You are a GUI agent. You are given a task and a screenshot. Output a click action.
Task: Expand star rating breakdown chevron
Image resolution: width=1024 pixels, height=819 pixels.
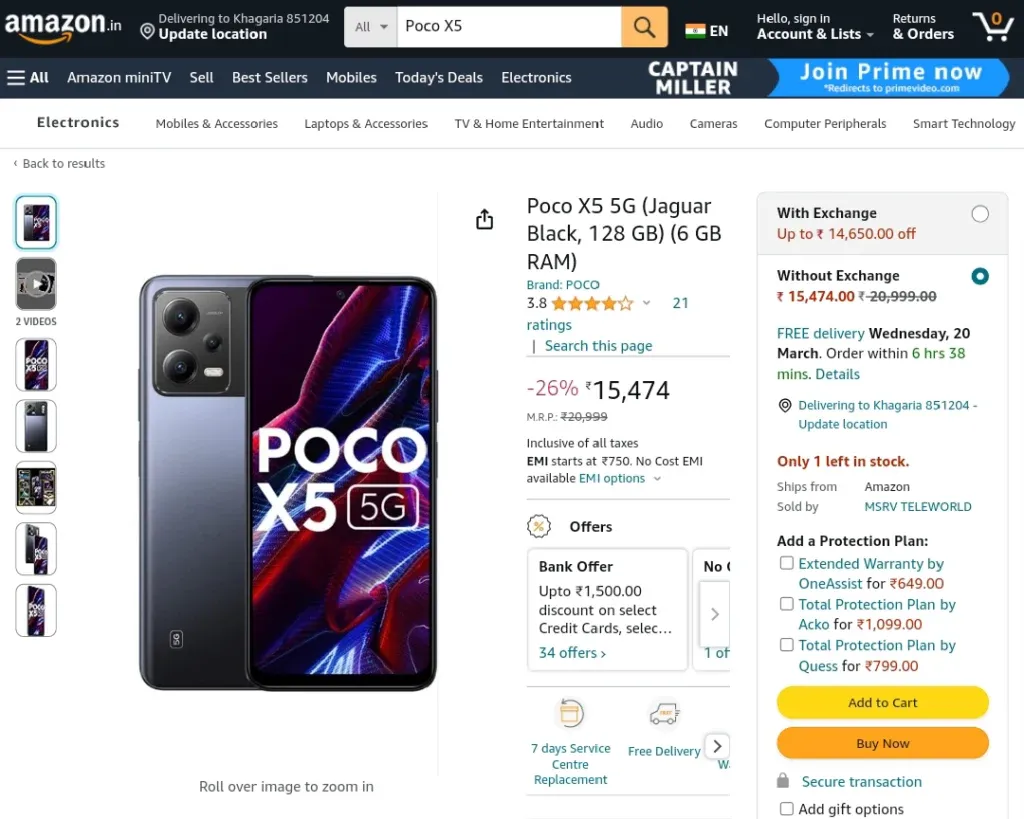click(647, 303)
